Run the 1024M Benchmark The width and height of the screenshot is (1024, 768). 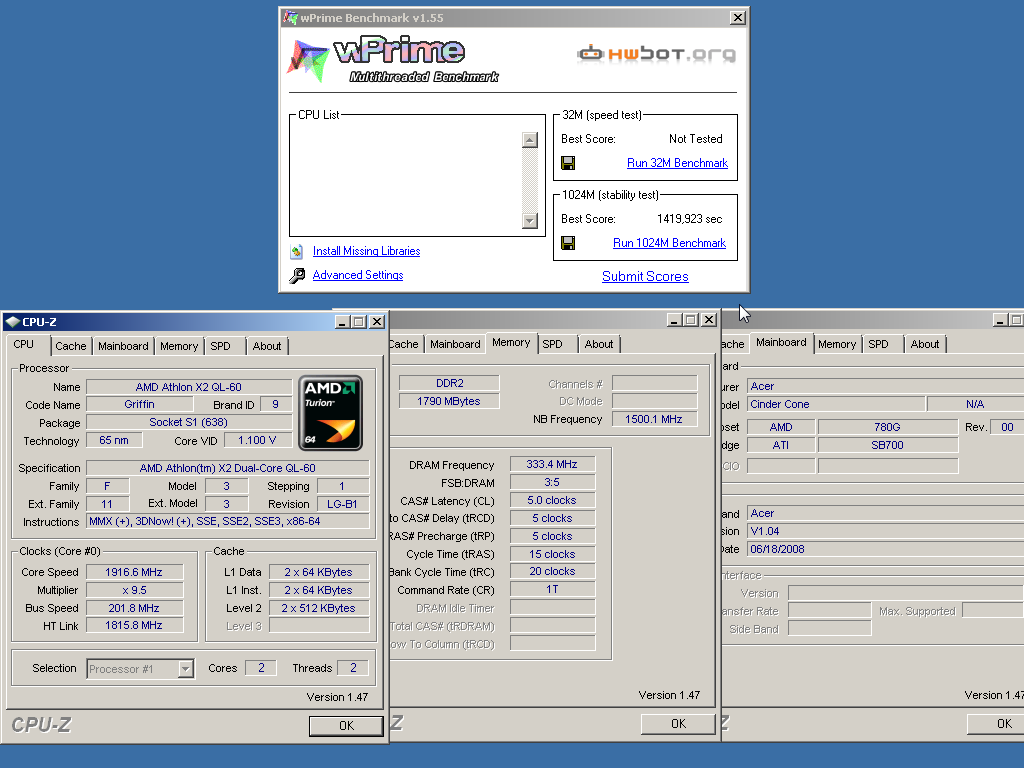click(669, 243)
